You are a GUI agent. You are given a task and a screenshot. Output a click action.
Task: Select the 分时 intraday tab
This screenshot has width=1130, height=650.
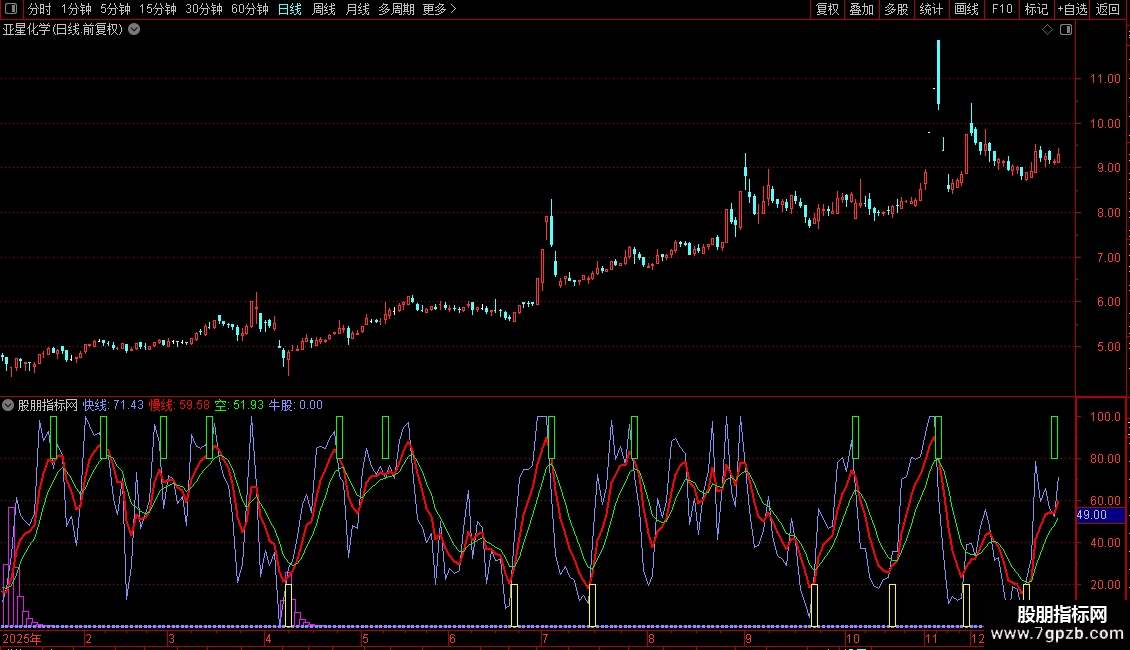pos(40,9)
